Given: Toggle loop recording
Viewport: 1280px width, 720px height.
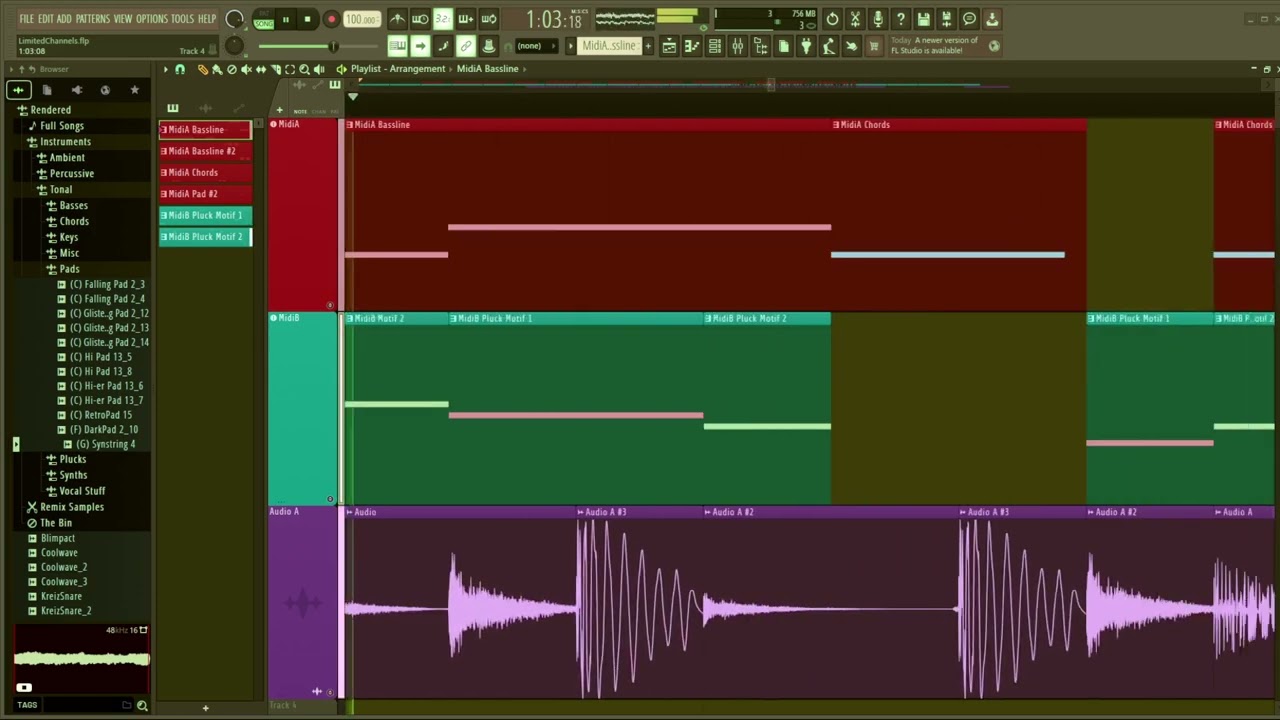Looking at the screenshot, I should click(489, 19).
